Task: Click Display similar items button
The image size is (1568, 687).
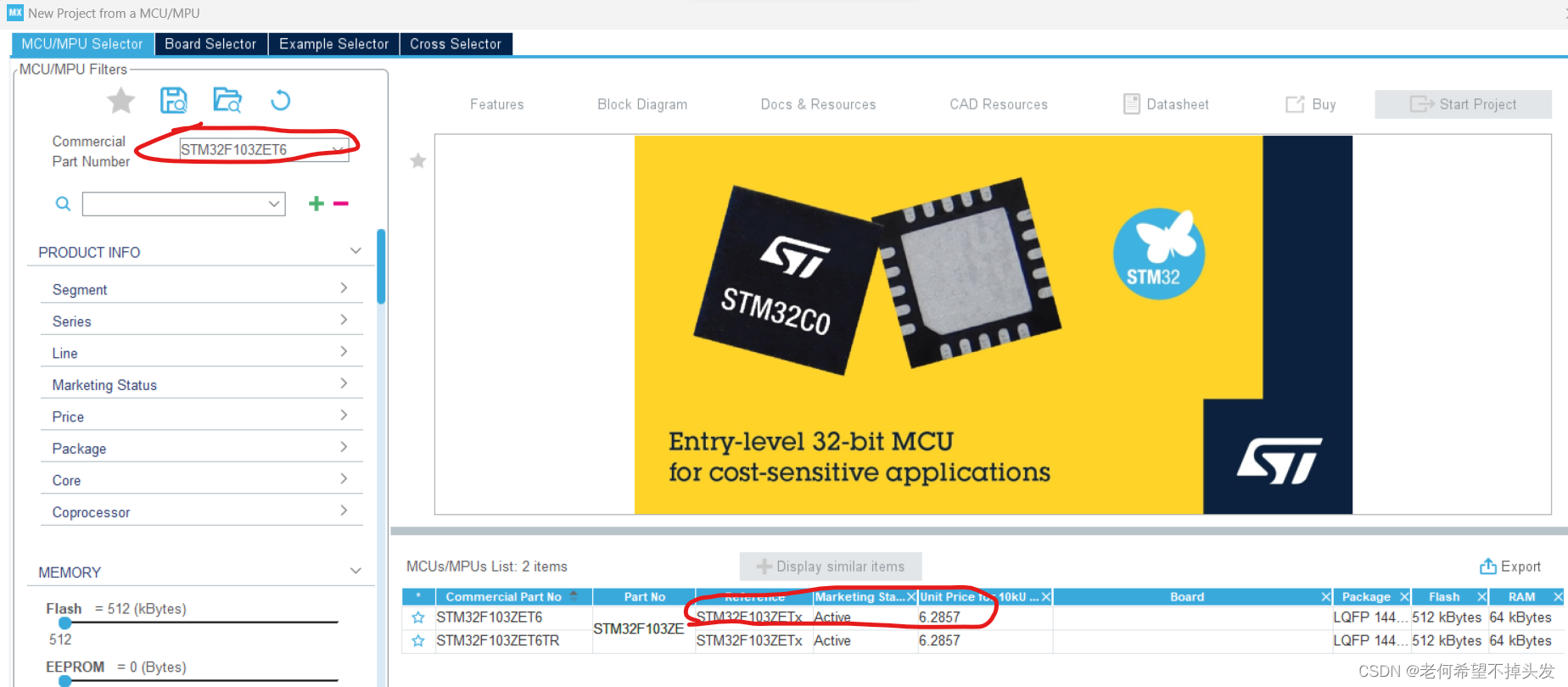Action: pyautogui.click(x=831, y=567)
